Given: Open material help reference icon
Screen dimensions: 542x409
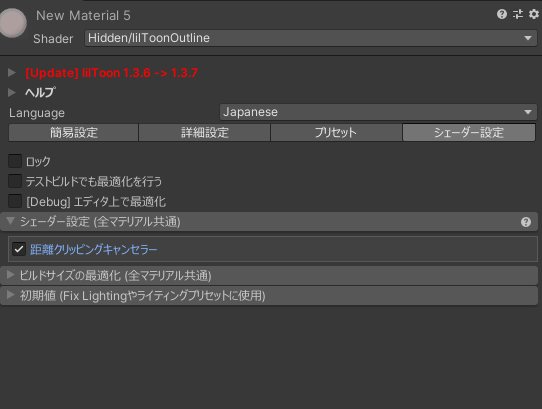Looking at the screenshot, I should [x=502, y=14].
